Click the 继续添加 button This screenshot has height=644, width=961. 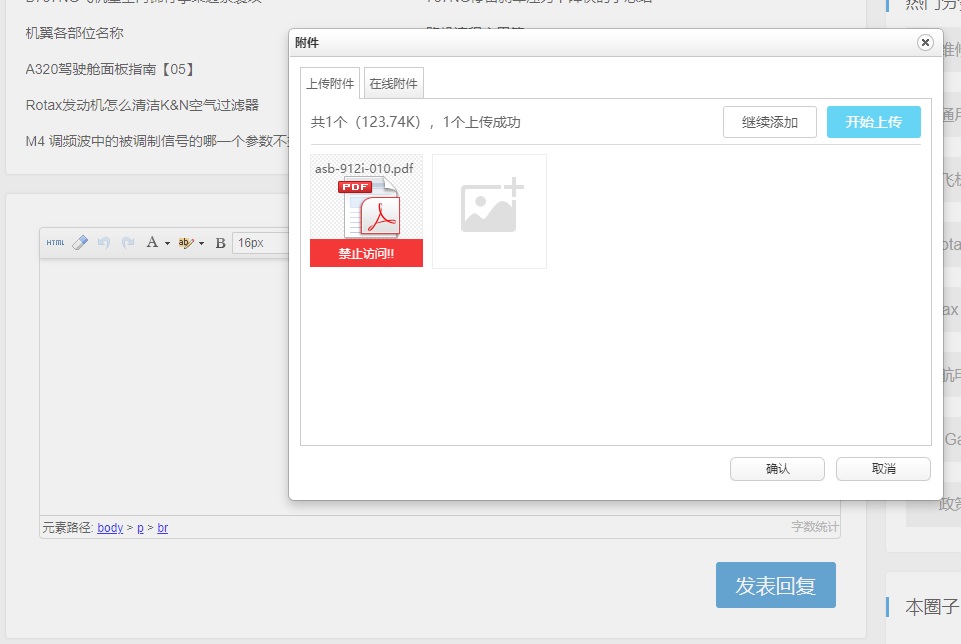tap(770, 122)
